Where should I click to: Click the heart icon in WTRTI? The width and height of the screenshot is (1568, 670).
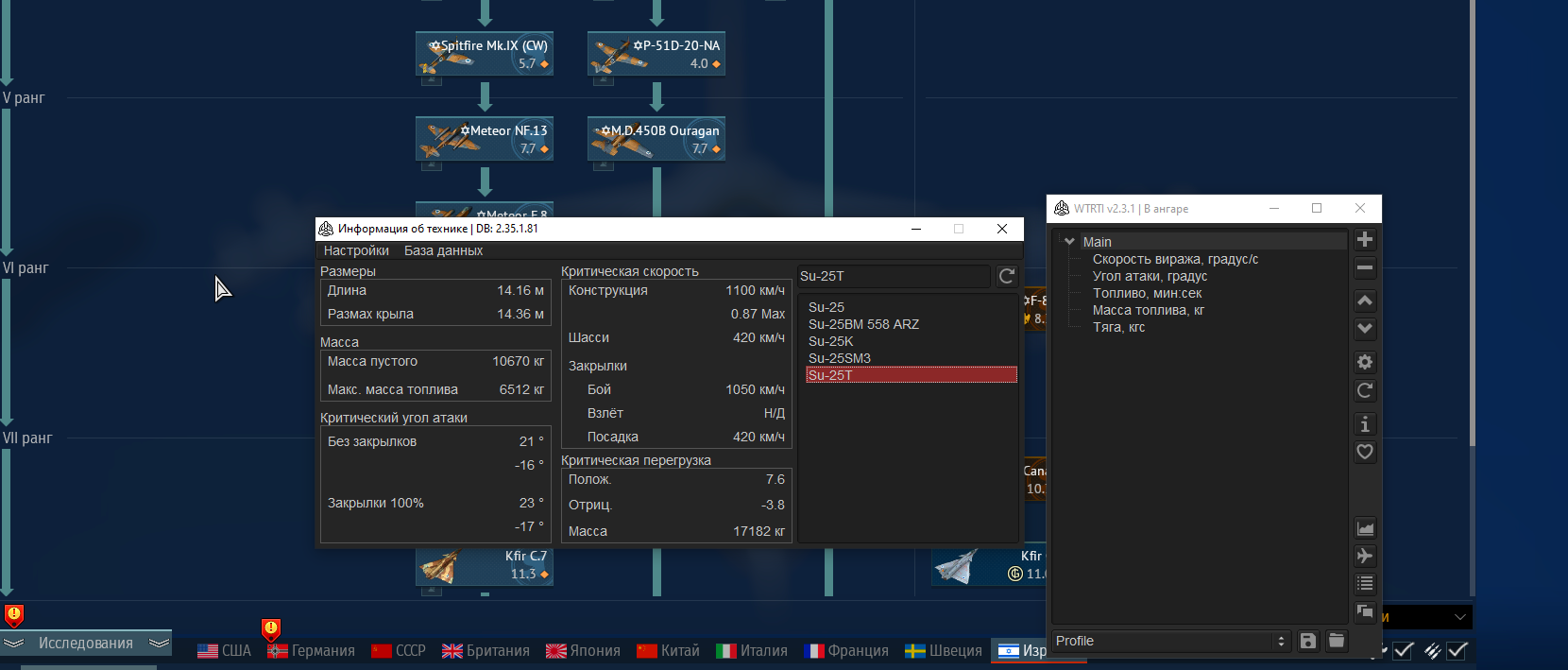[1365, 452]
